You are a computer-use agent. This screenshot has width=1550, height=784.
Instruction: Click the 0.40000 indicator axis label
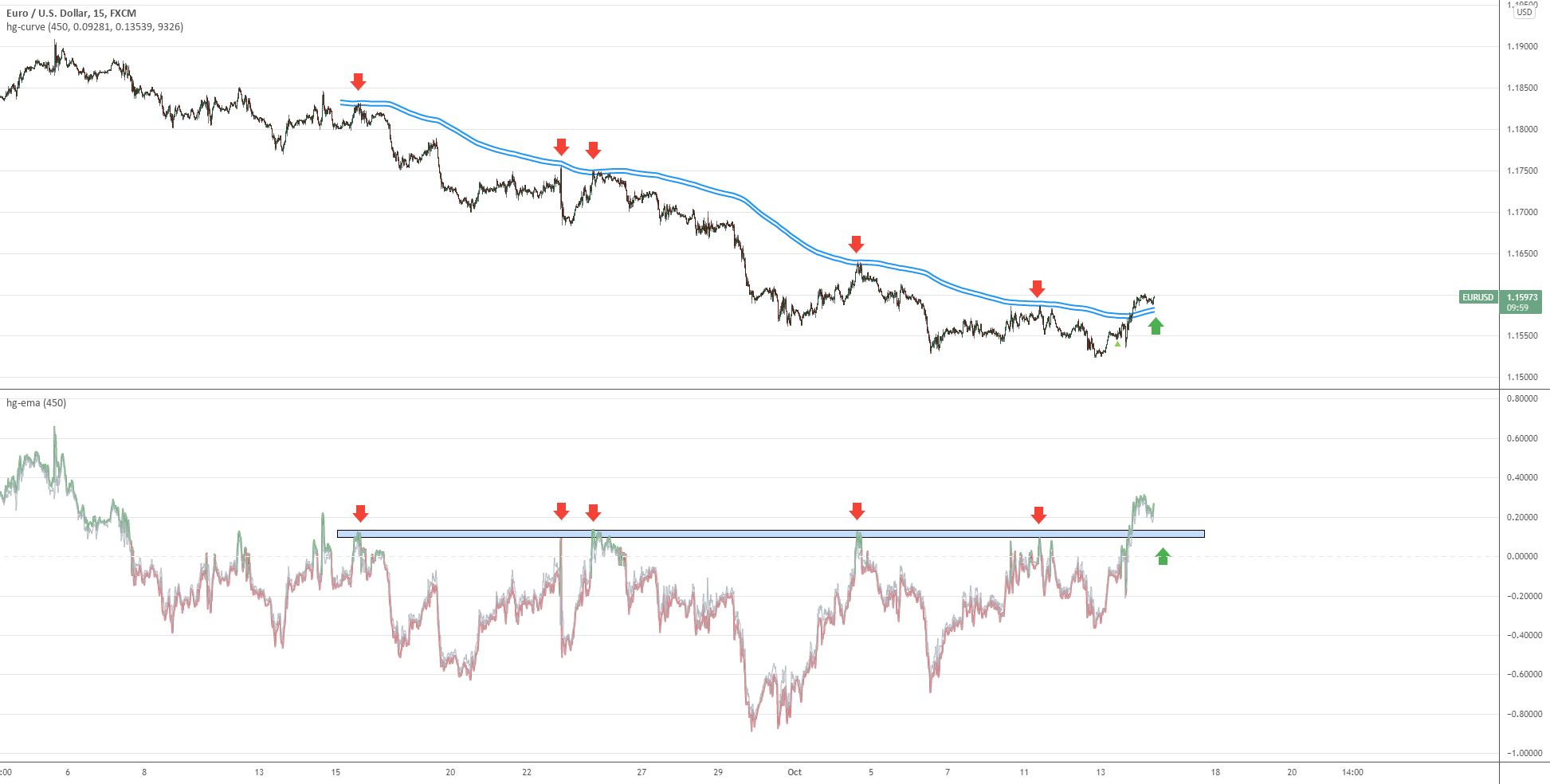point(1522,477)
